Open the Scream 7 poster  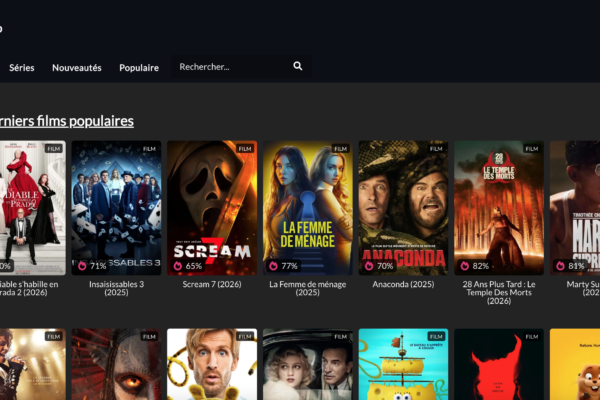(x=212, y=208)
